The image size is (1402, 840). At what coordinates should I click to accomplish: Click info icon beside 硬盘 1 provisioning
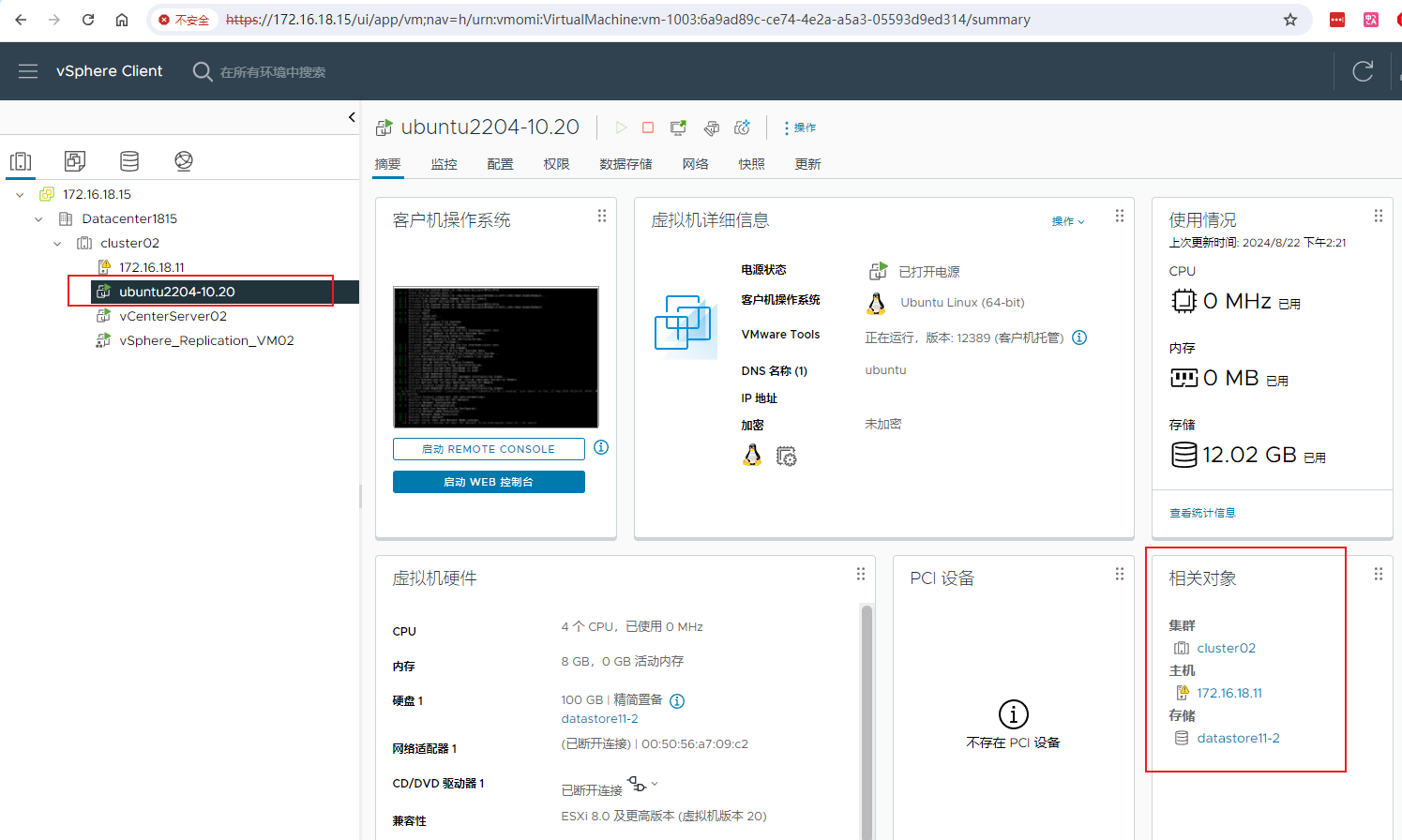pyautogui.click(x=677, y=701)
